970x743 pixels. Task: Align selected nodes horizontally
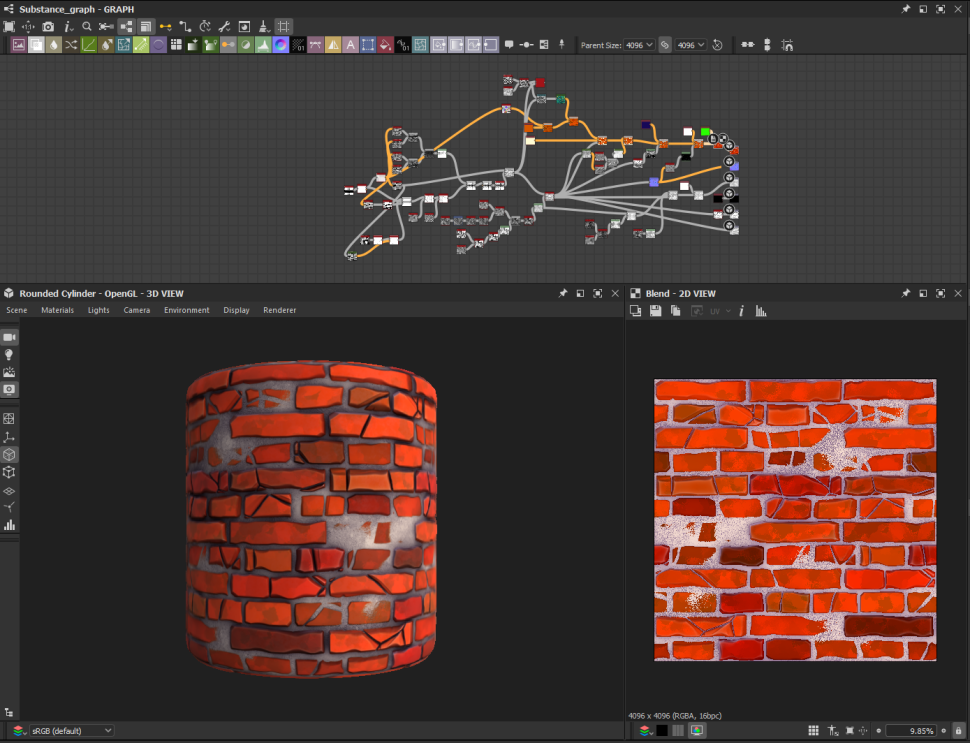point(747,45)
